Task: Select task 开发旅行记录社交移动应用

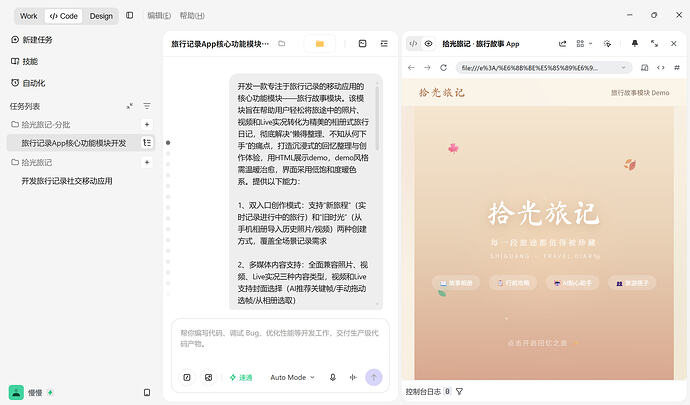Action: point(67,181)
